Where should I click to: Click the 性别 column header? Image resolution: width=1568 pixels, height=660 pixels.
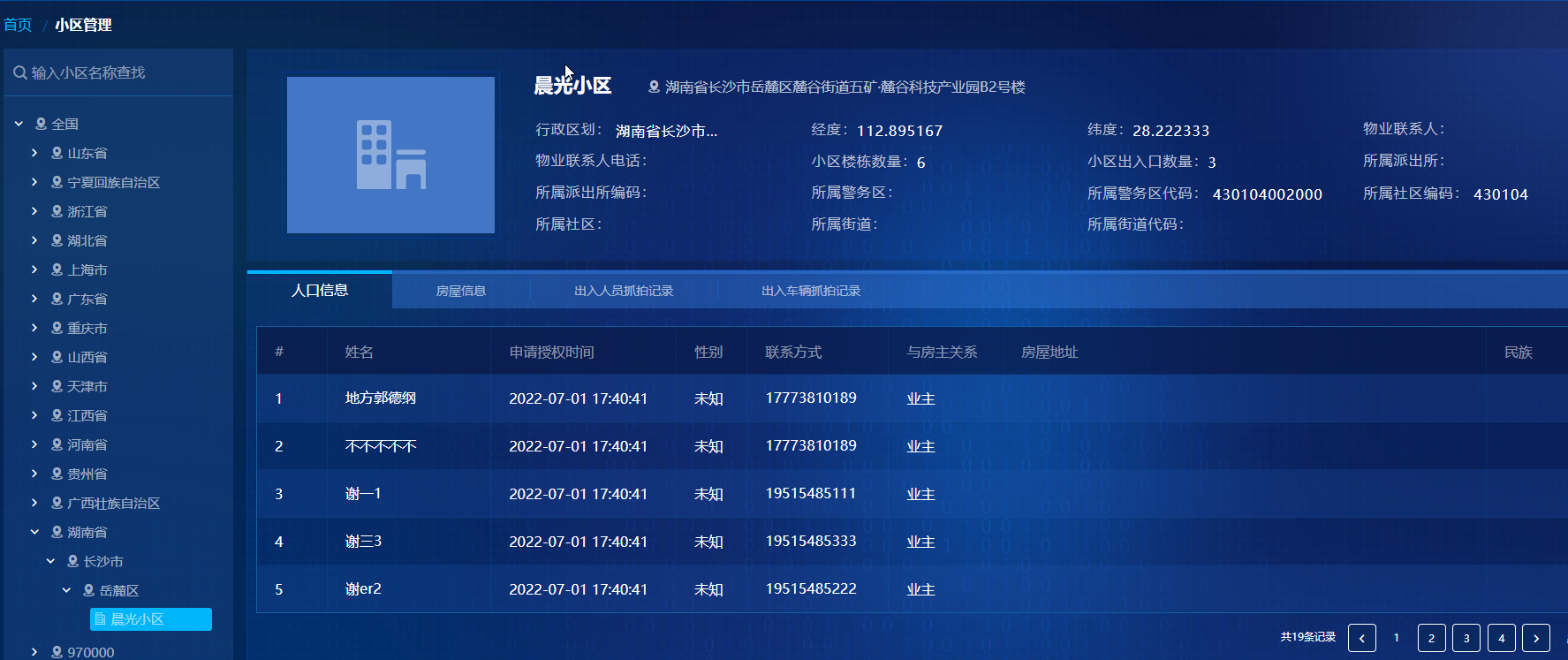click(x=709, y=353)
